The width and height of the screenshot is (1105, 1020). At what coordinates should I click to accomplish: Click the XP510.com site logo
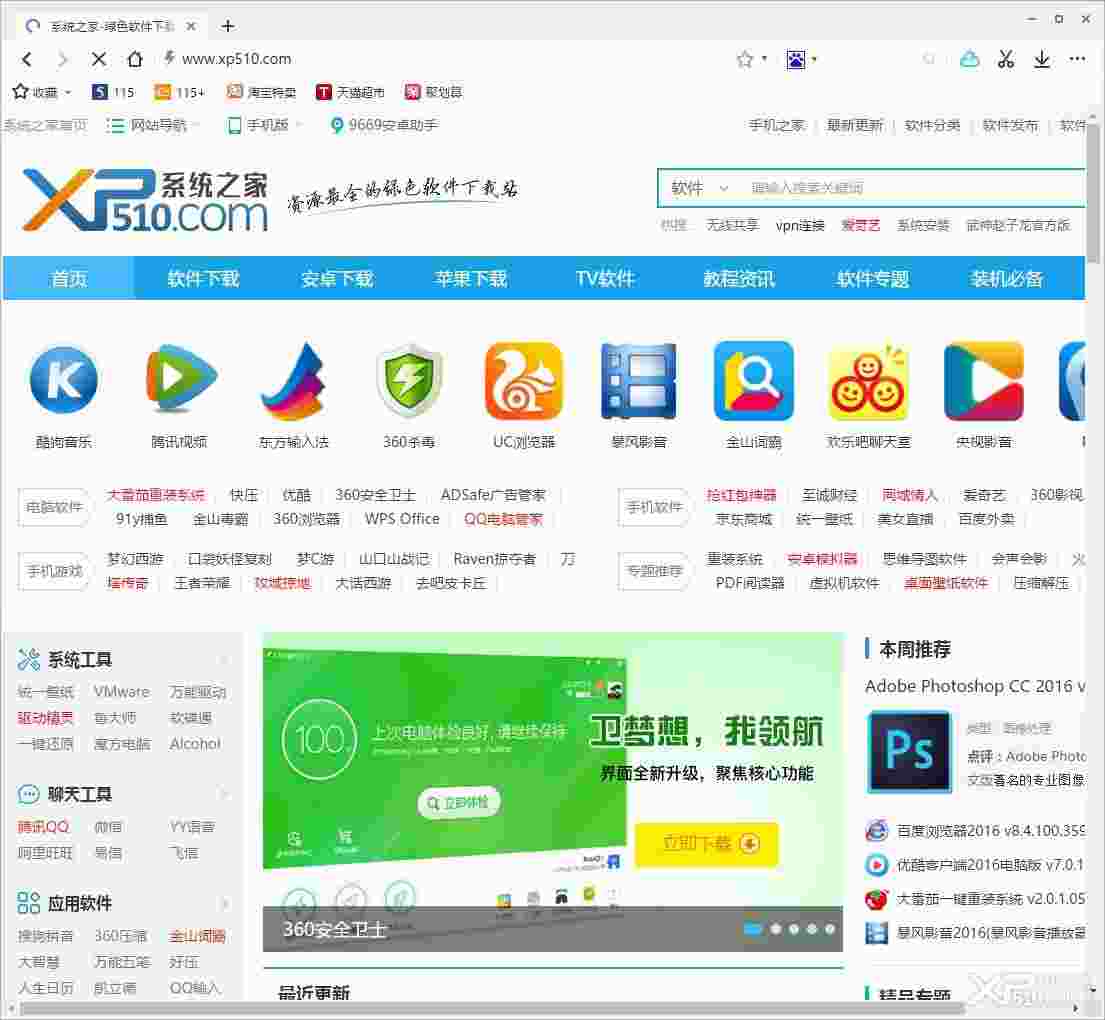pos(145,200)
